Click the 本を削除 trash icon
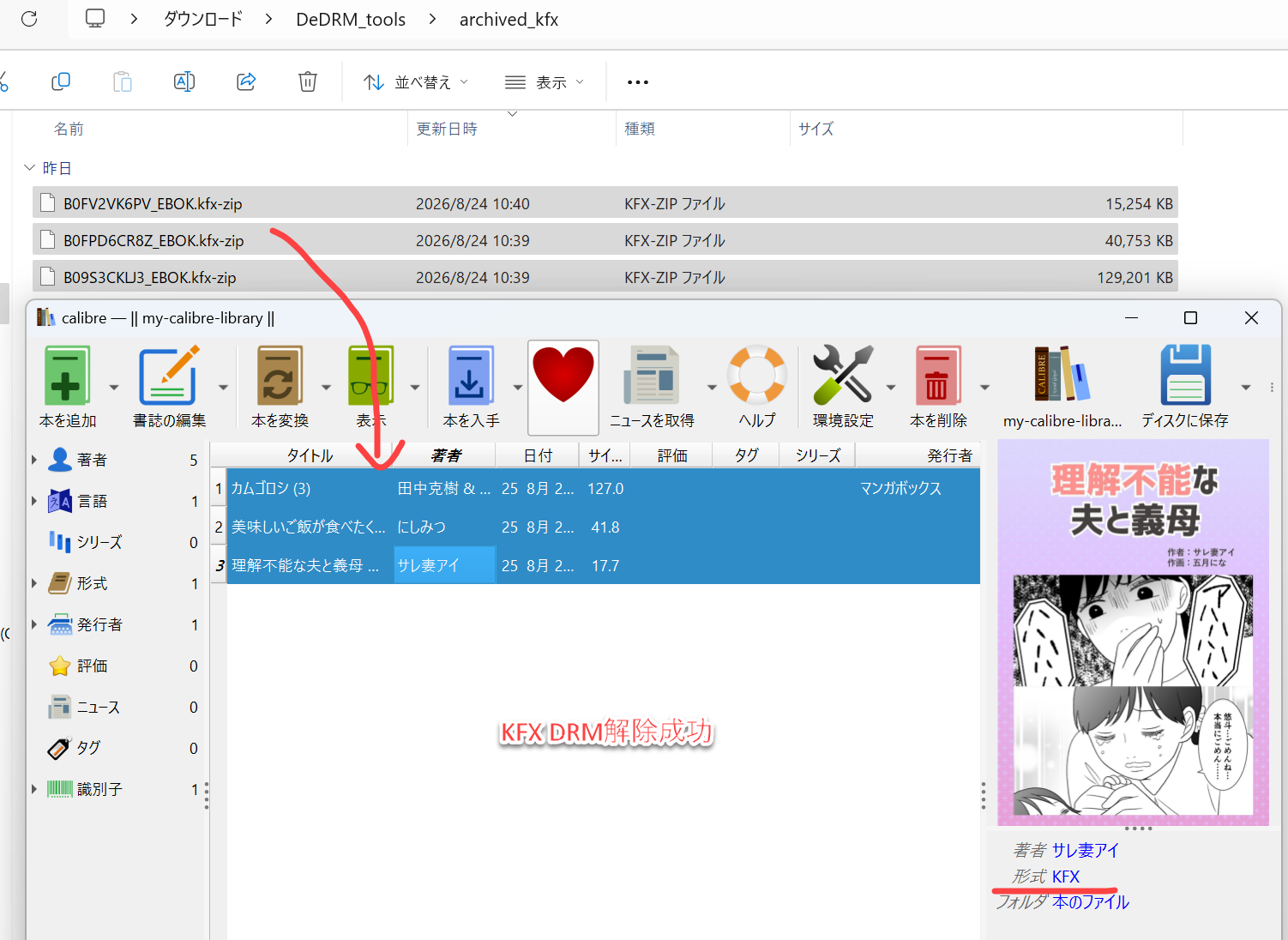 coord(937,376)
